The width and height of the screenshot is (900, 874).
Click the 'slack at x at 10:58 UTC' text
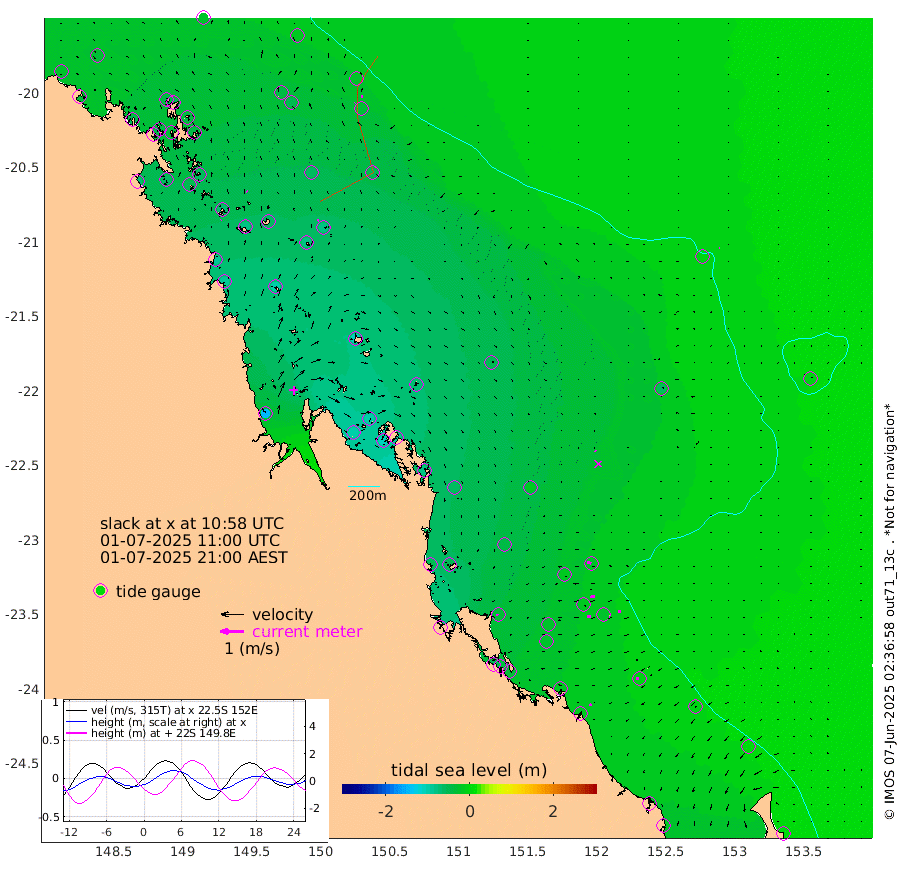(x=192, y=523)
